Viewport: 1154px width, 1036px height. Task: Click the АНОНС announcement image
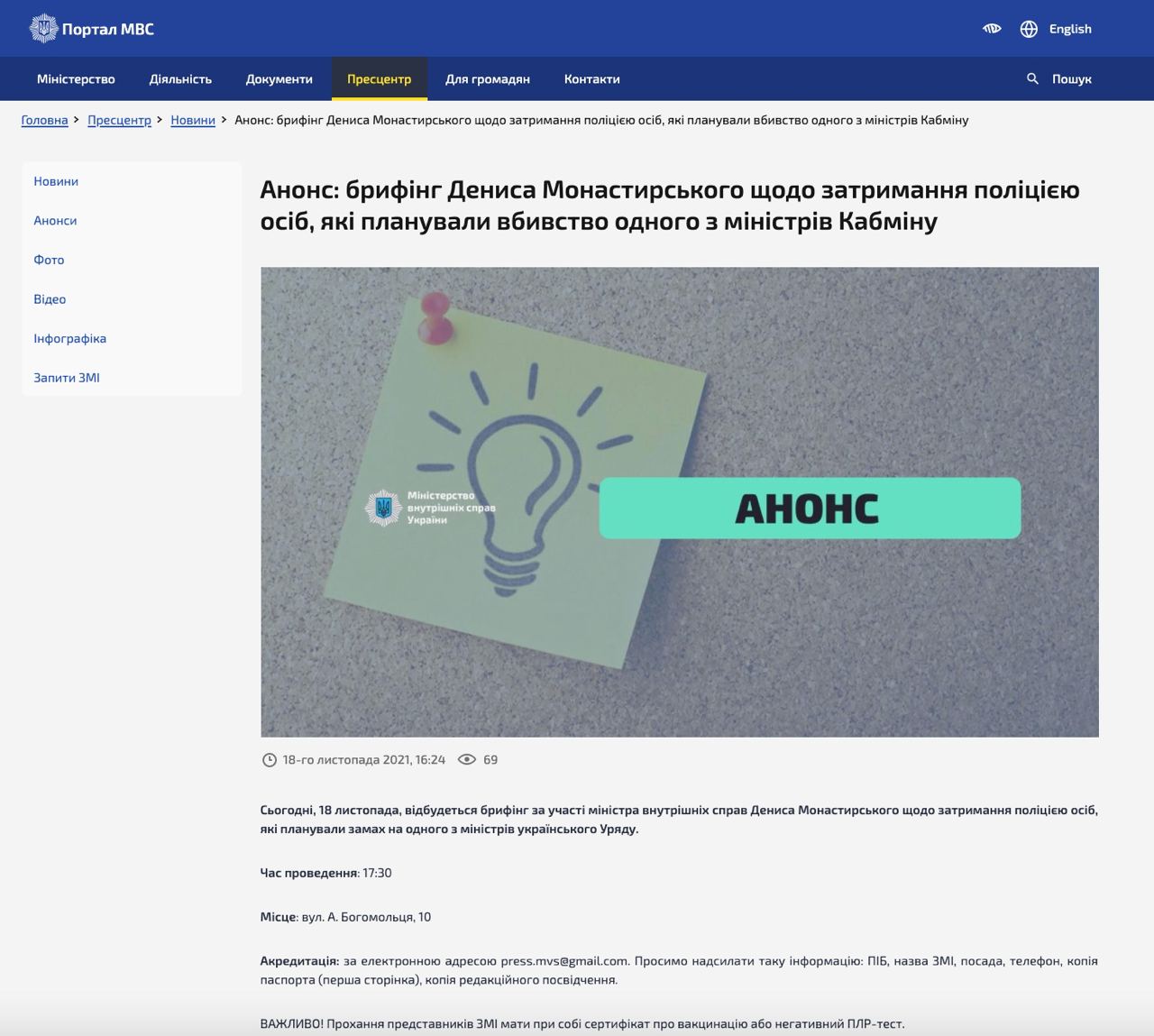pos(680,502)
